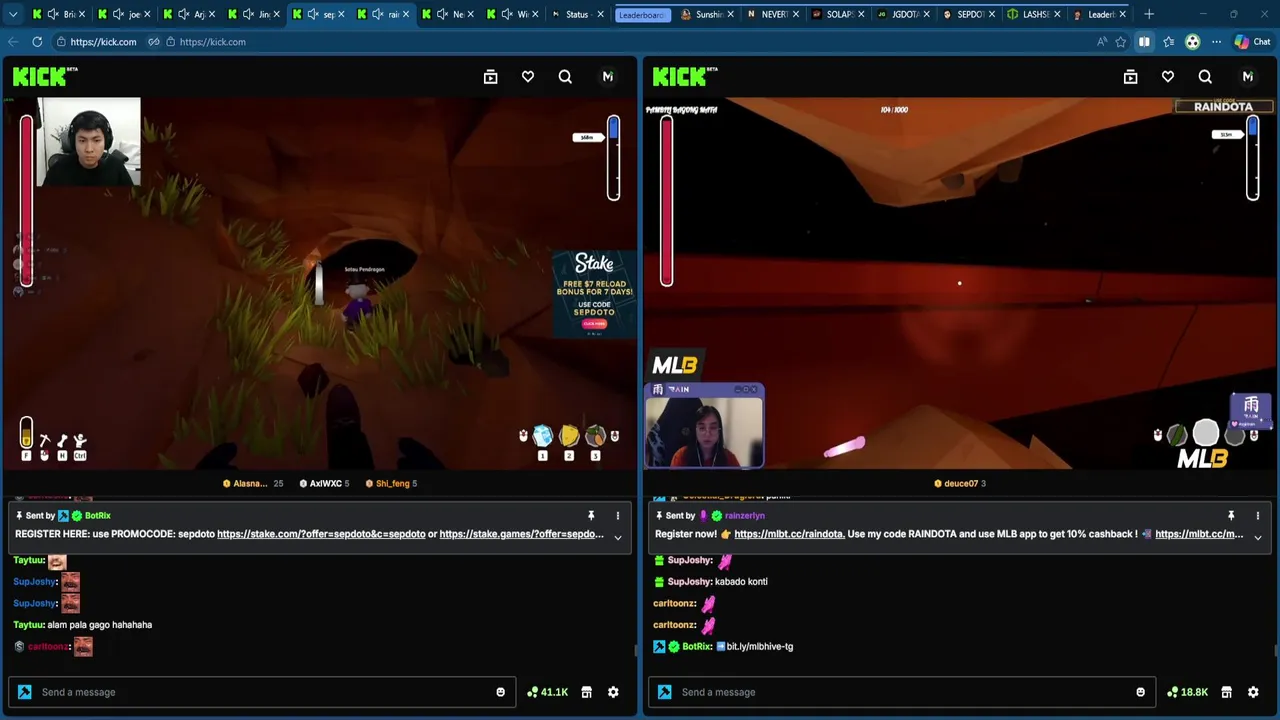Open the Favorites list icon
Screen dimensions: 1280x720
coord(1168,42)
